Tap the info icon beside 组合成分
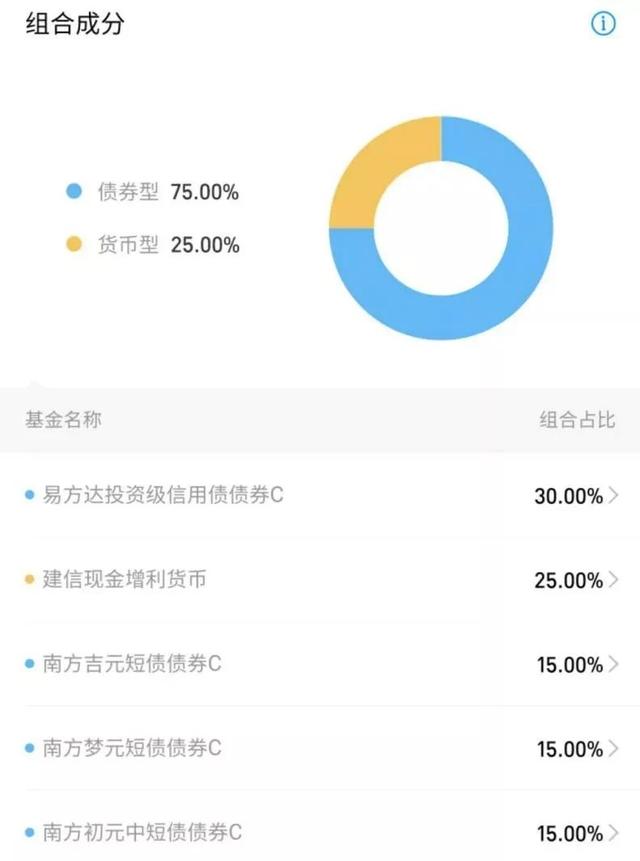 click(x=603, y=25)
